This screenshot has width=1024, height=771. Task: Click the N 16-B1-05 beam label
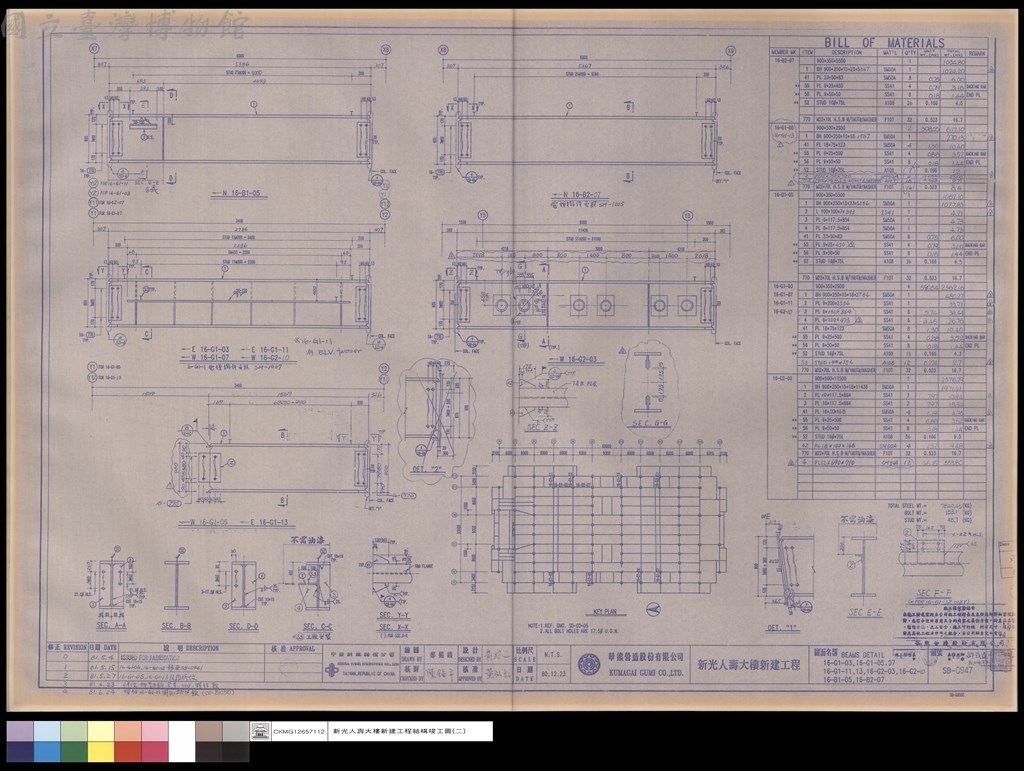click(x=240, y=193)
